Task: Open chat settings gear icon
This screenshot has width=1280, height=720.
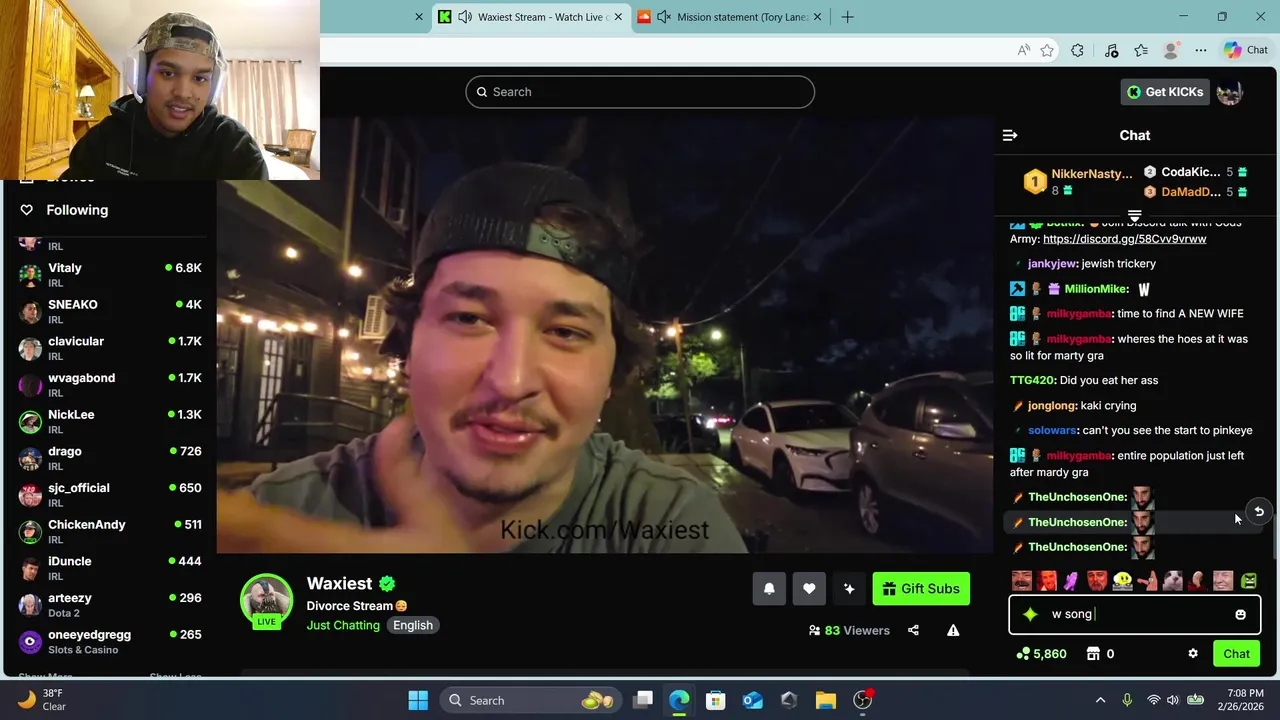Action: coord(1193,654)
